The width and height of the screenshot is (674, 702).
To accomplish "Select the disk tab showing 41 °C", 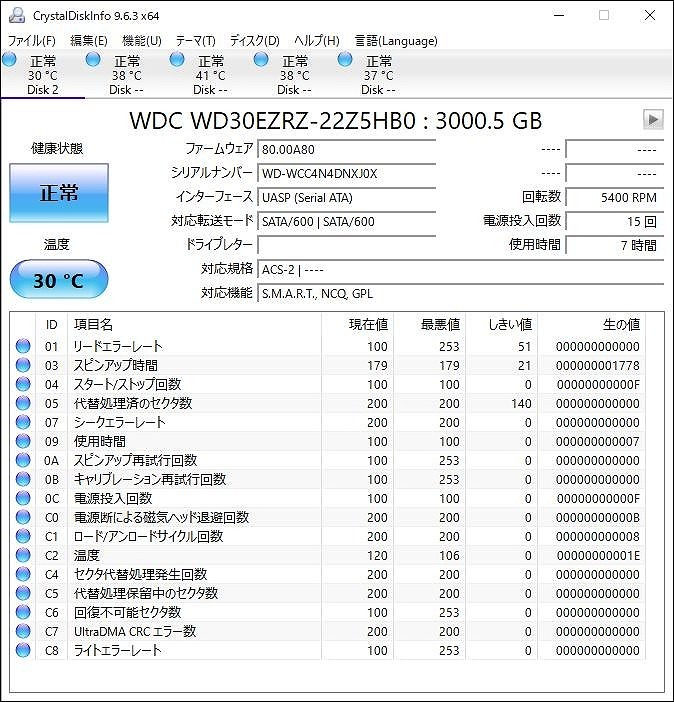I will click(x=210, y=74).
